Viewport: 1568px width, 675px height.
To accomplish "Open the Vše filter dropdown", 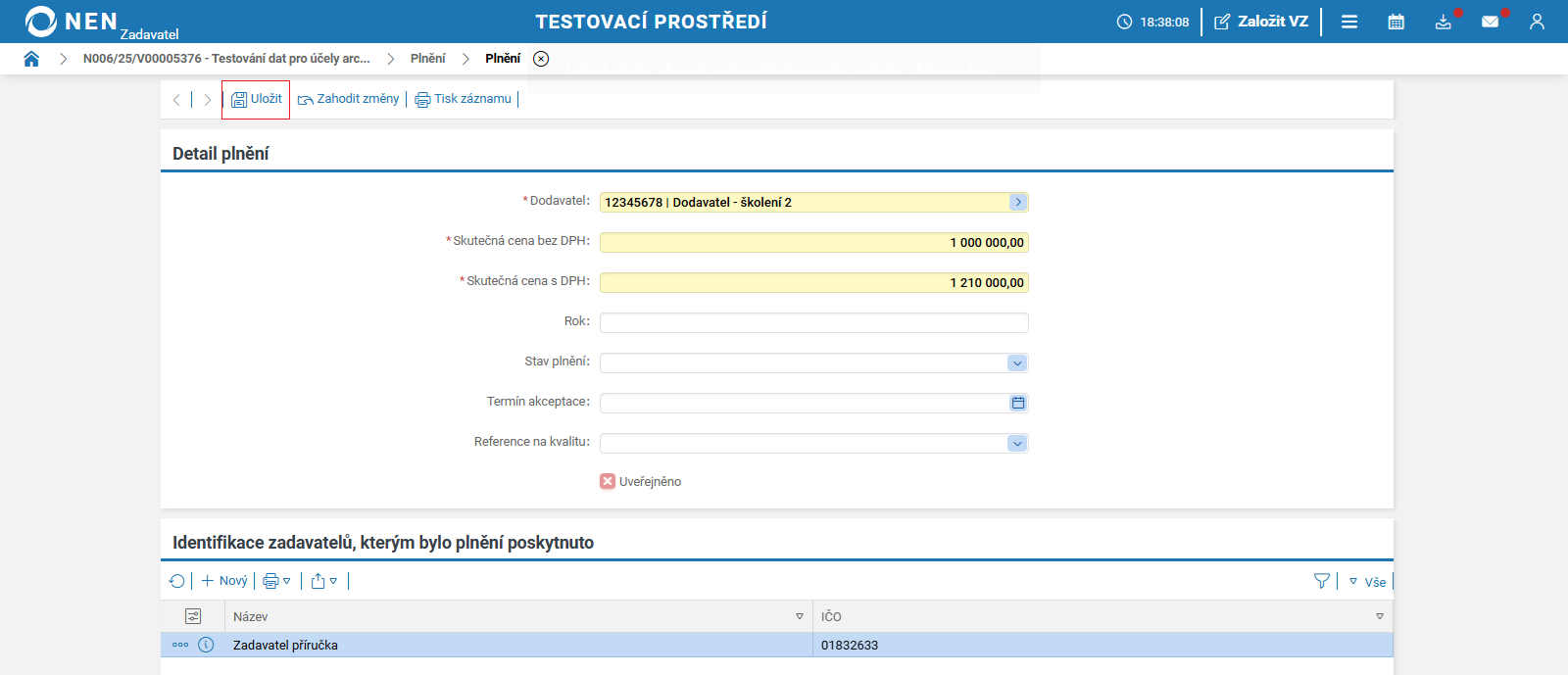I will (1368, 582).
